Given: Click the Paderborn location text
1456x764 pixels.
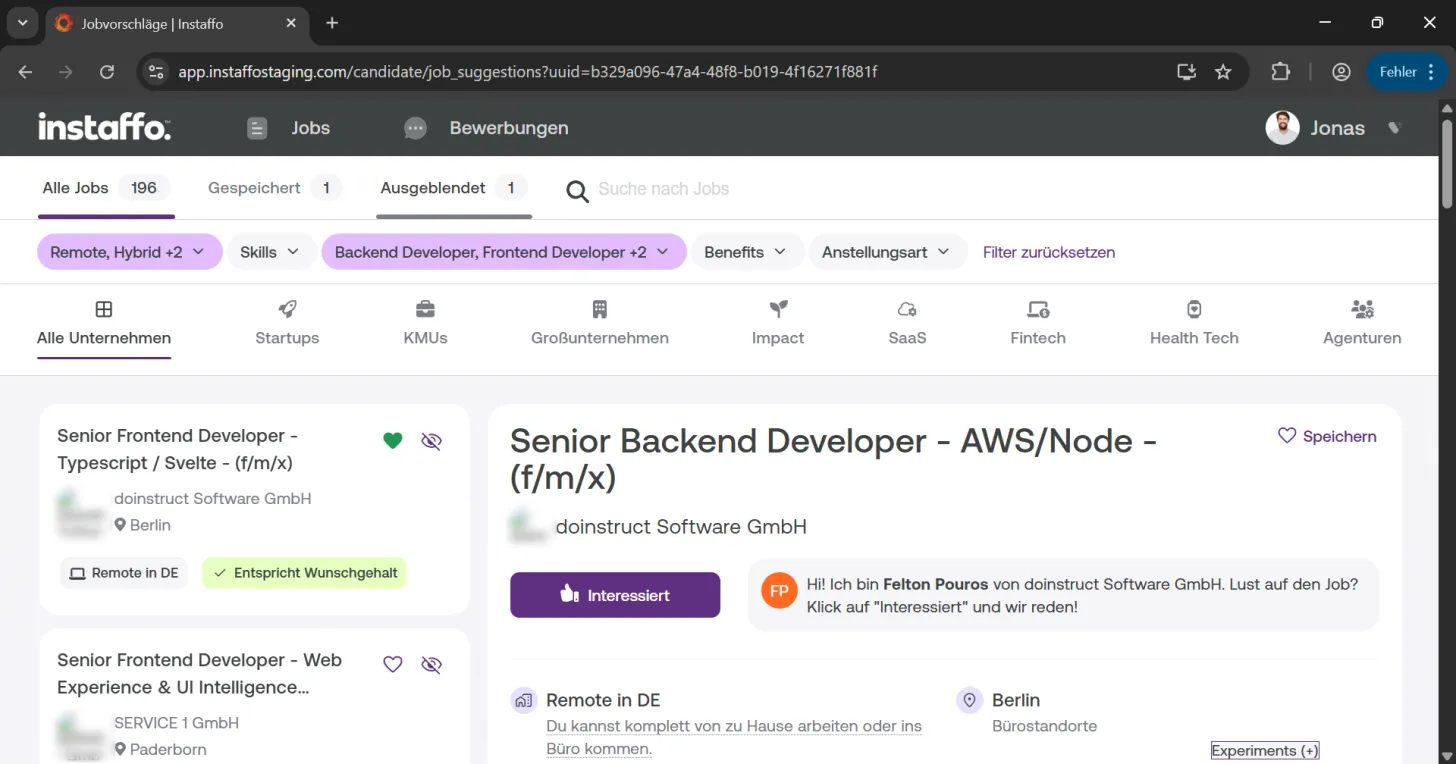Looking at the screenshot, I should click(x=168, y=749).
